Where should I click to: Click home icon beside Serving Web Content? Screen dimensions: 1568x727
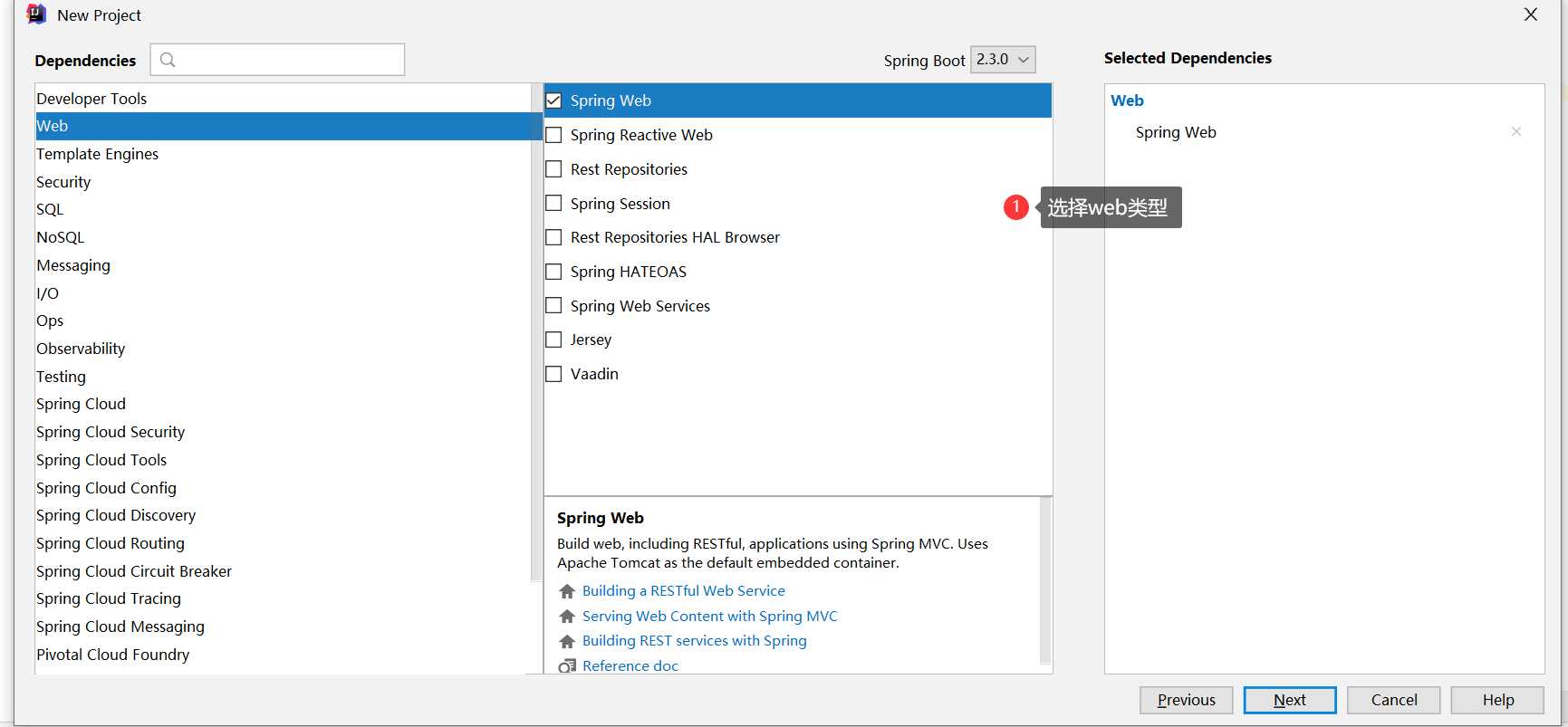[x=567, y=617]
